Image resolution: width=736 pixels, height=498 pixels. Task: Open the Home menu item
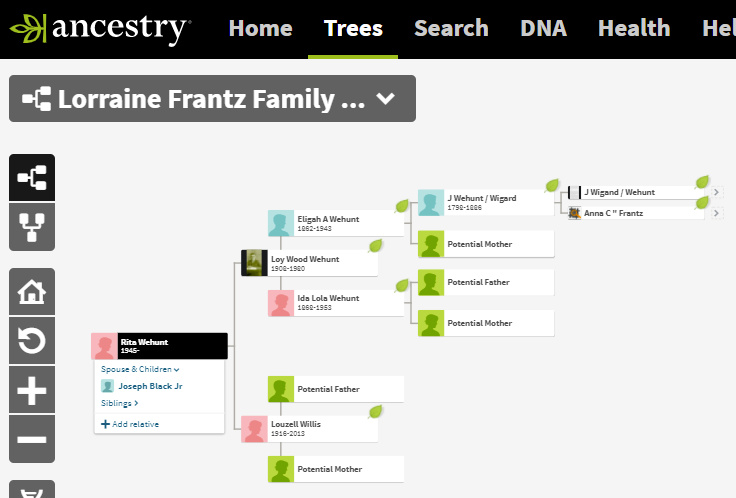tap(260, 28)
